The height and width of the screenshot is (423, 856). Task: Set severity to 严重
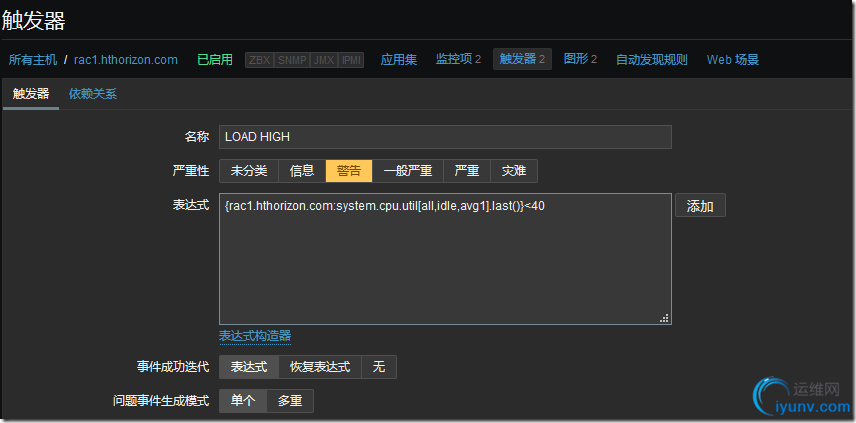click(x=467, y=171)
